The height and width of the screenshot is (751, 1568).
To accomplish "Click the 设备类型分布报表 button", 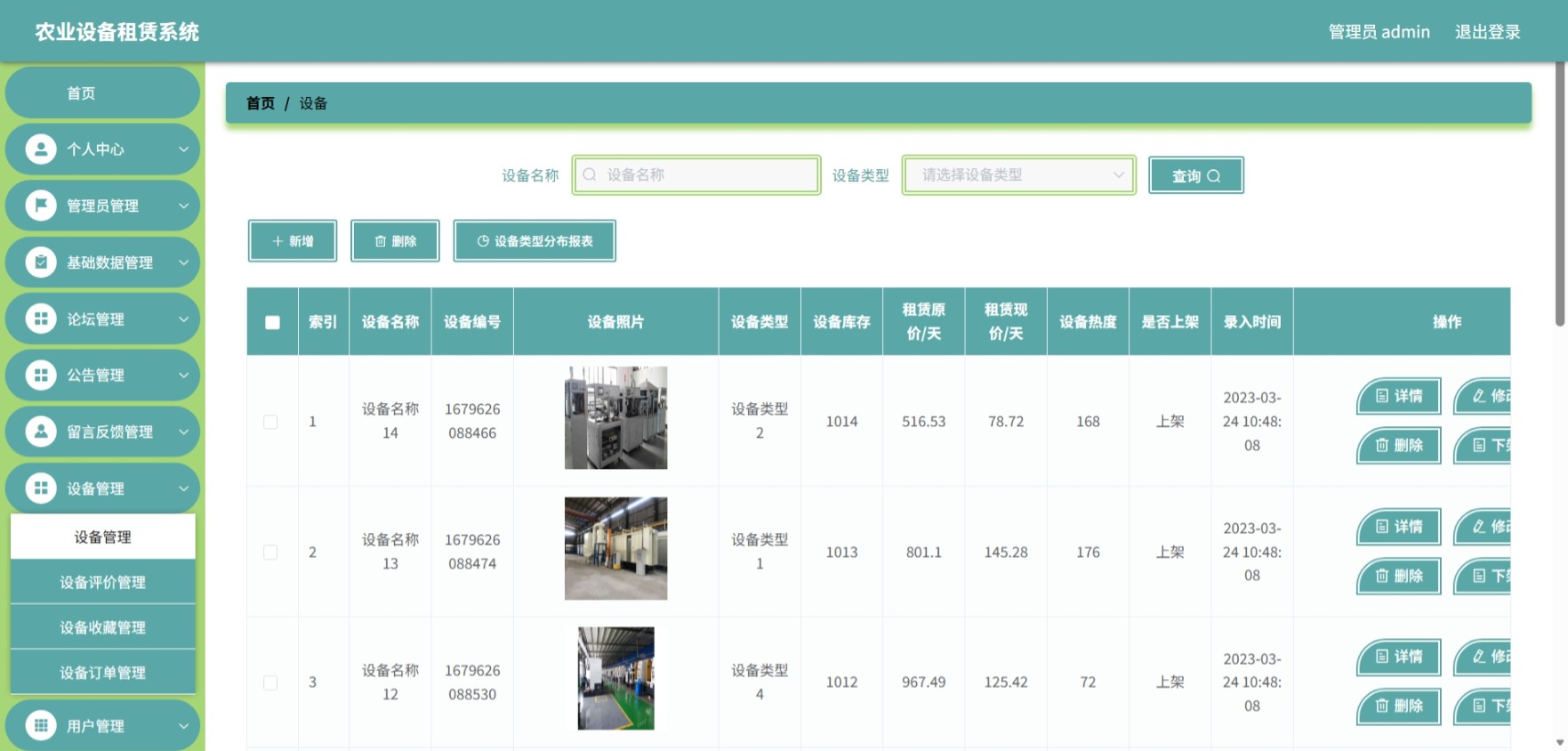I will [535, 241].
